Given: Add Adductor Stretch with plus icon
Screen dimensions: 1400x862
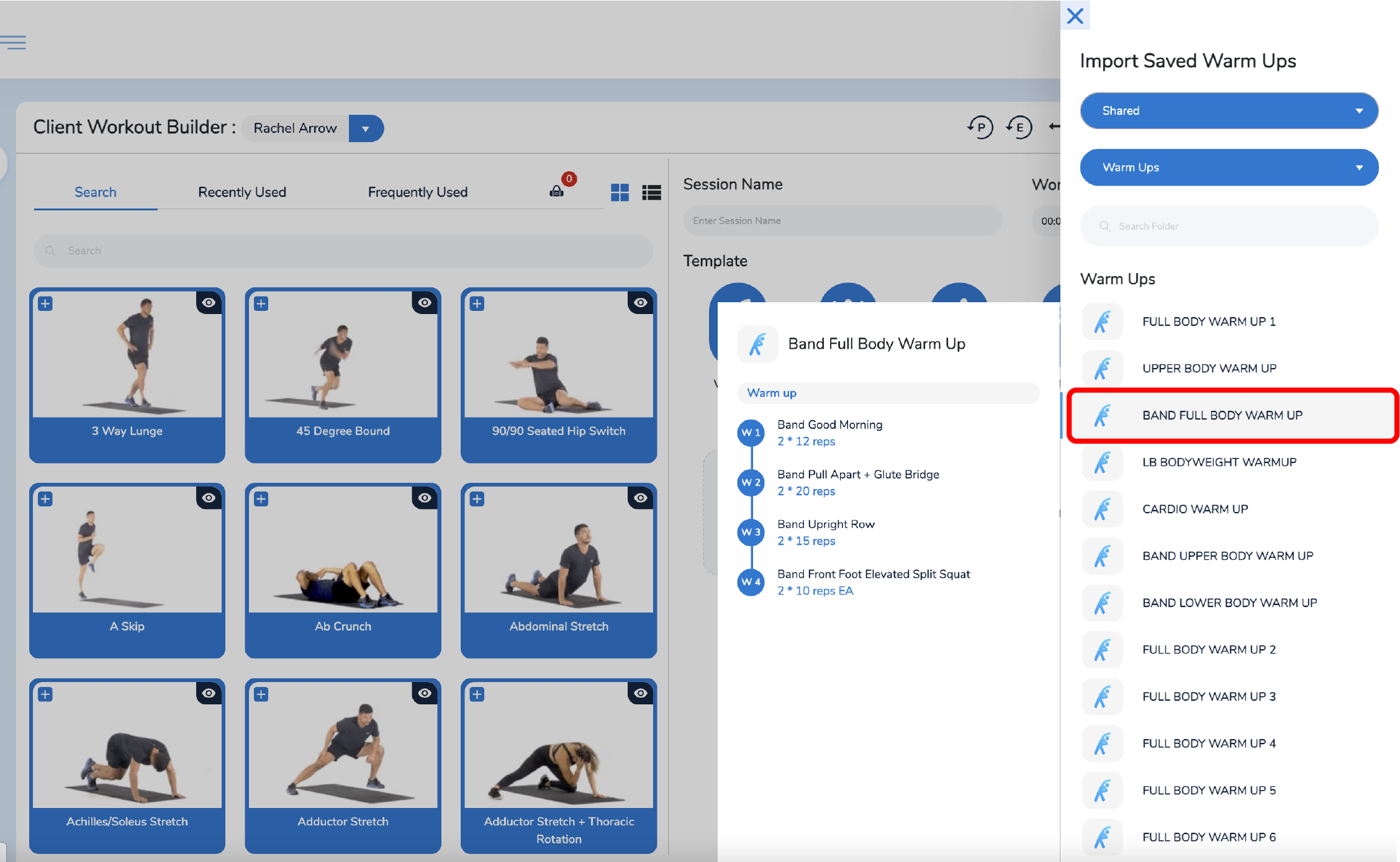Looking at the screenshot, I should pyautogui.click(x=261, y=694).
